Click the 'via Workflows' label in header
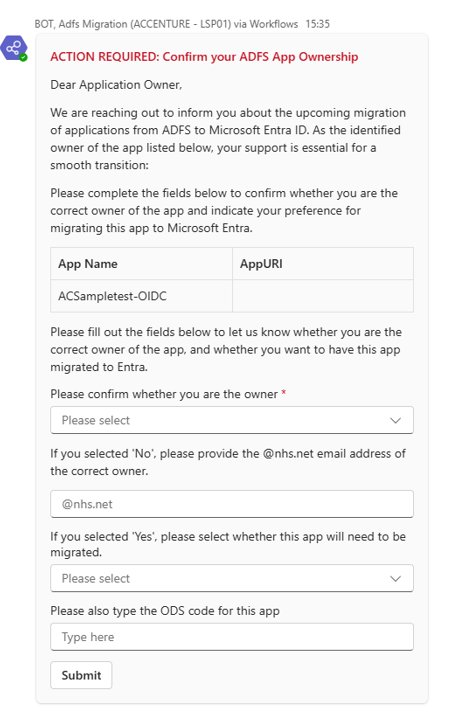This screenshot has width=459, height=720. point(266,24)
